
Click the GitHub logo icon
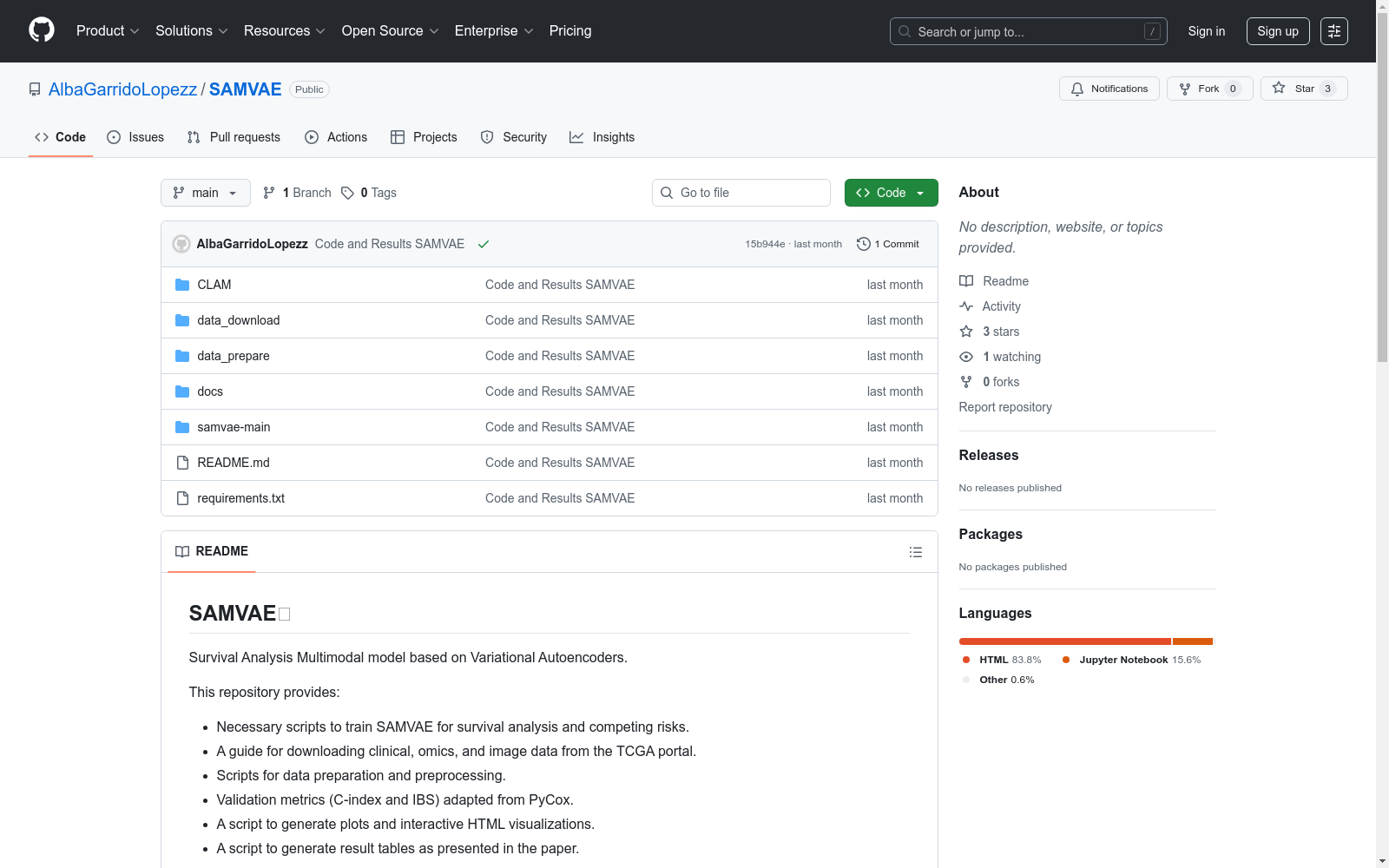tap(42, 30)
